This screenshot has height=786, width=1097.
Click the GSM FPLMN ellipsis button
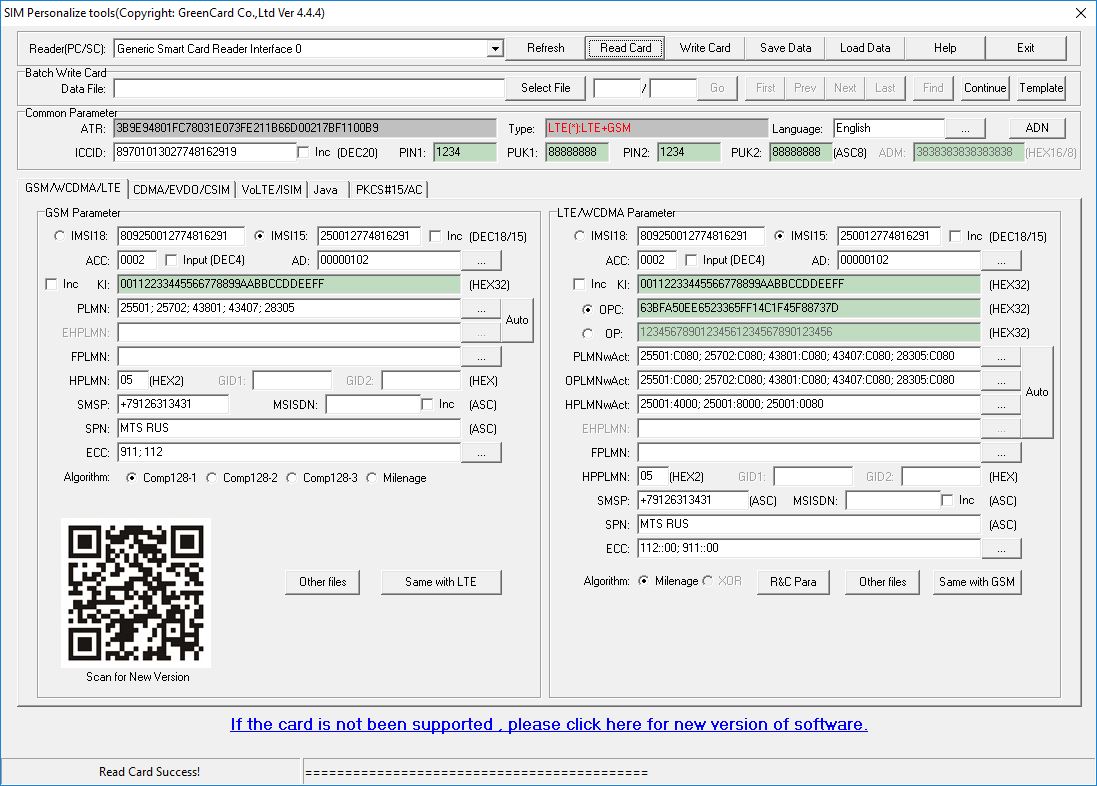[481, 357]
